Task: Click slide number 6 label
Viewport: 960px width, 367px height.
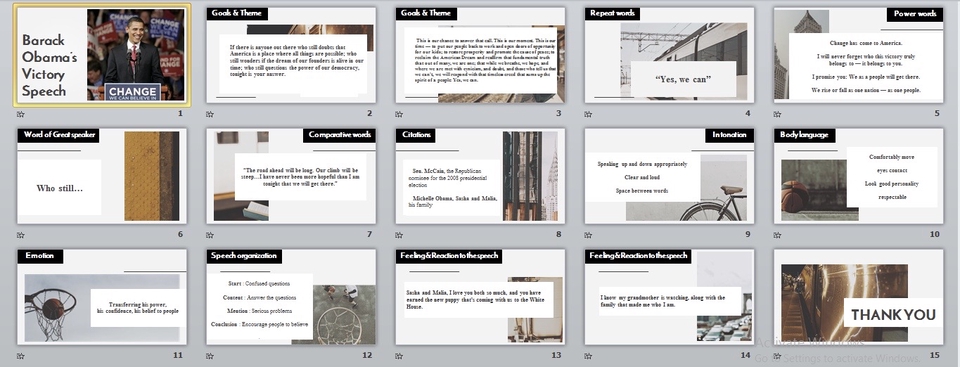Action: 180,234
